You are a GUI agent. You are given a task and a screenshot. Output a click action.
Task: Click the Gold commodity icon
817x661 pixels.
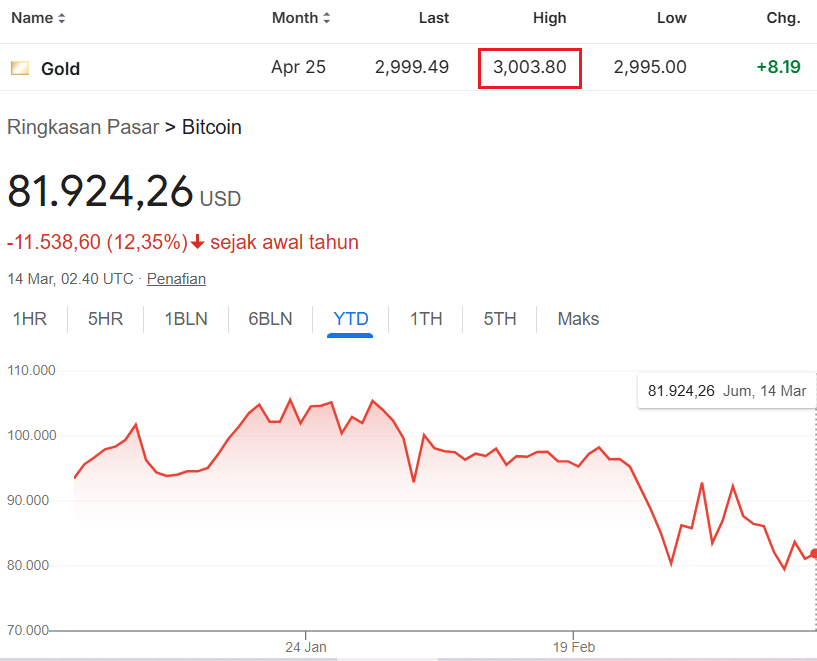coord(18,67)
